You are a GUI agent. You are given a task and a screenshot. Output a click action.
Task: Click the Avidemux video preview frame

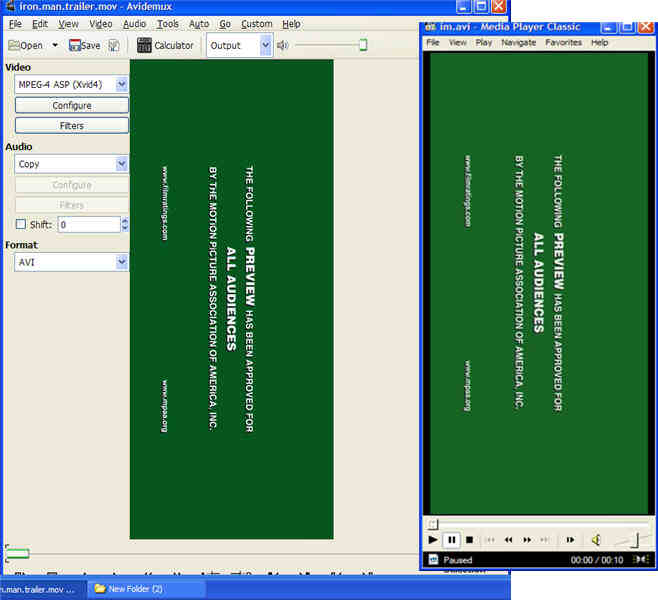coord(232,299)
